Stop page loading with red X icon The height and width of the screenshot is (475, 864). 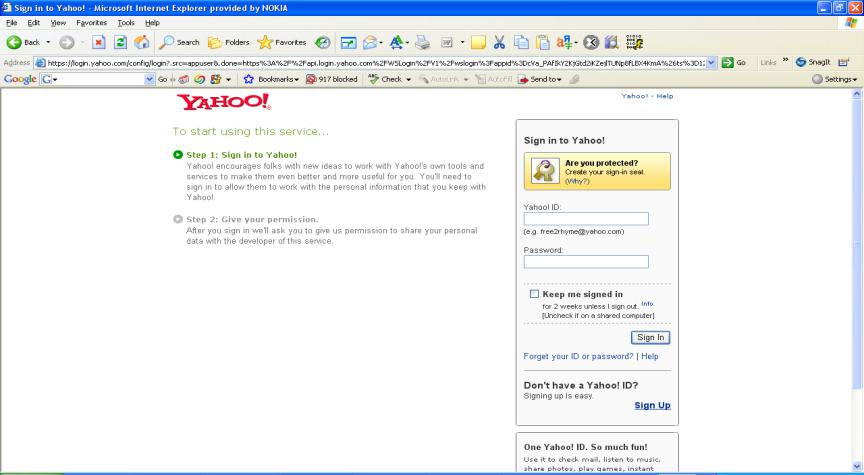coord(99,42)
